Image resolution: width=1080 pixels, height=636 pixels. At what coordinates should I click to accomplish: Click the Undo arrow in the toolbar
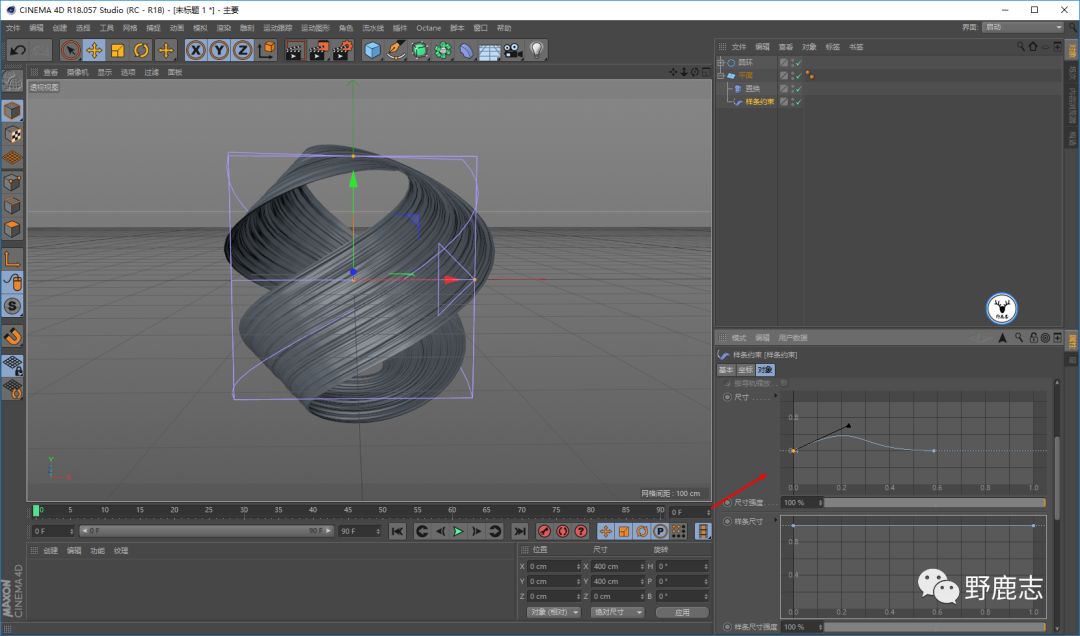click(17, 50)
